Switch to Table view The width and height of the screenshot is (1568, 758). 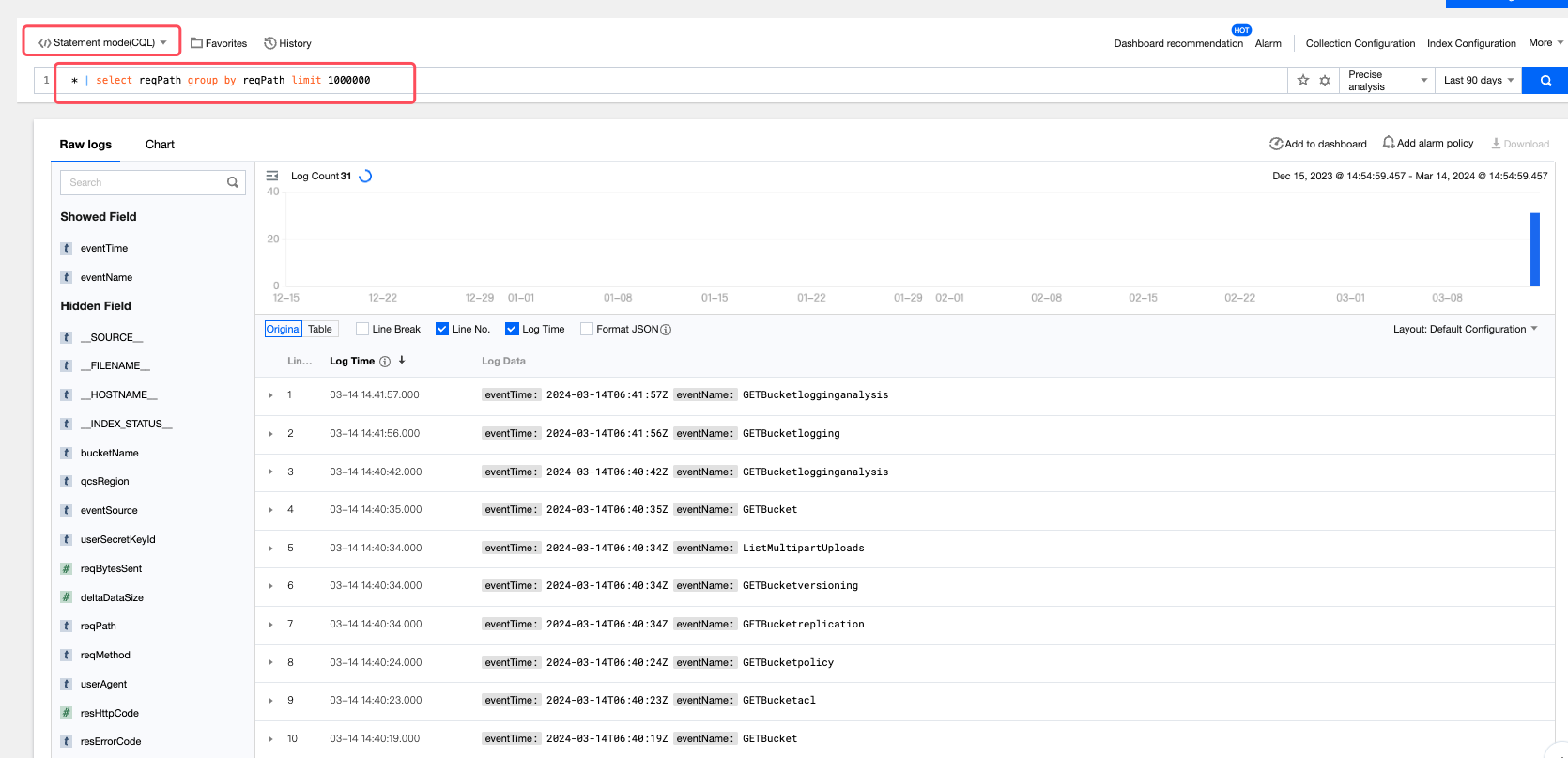coord(320,329)
